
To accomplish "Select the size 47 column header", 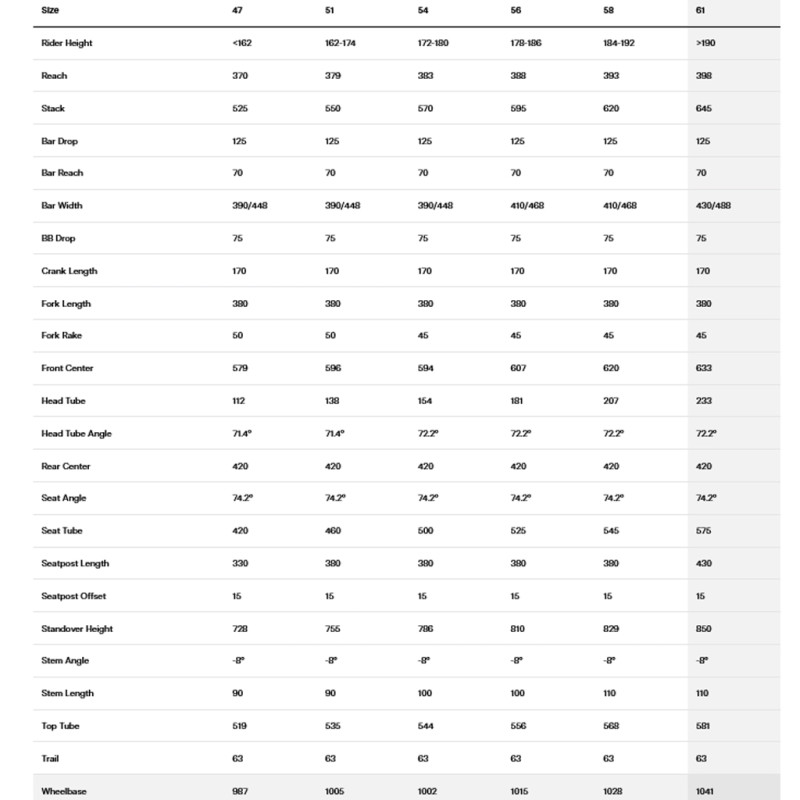I will coord(235,8).
